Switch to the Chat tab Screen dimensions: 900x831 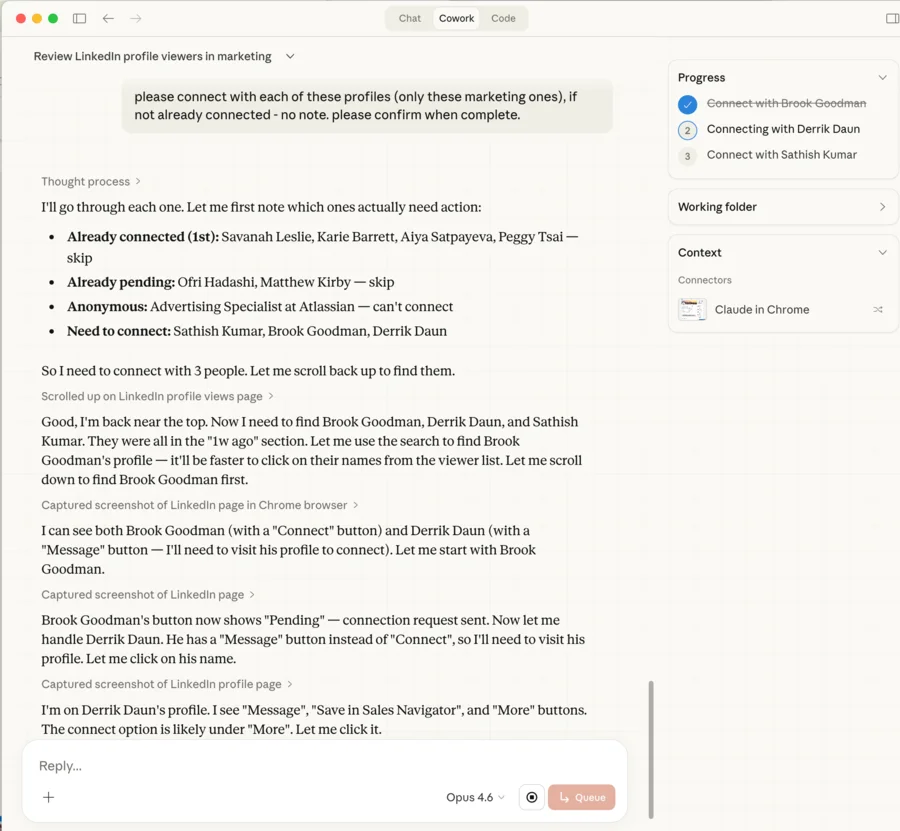pos(409,17)
